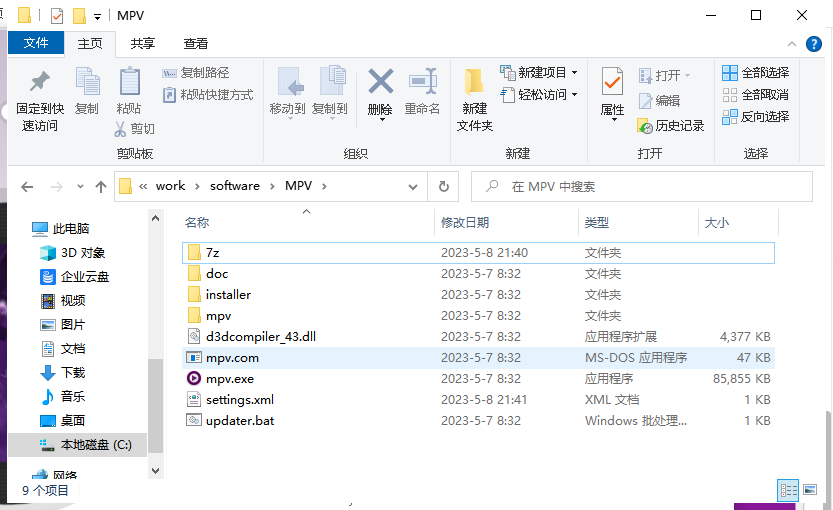Select the mpv.exe file
Image resolution: width=833 pixels, height=510 pixels.
coord(478,379)
